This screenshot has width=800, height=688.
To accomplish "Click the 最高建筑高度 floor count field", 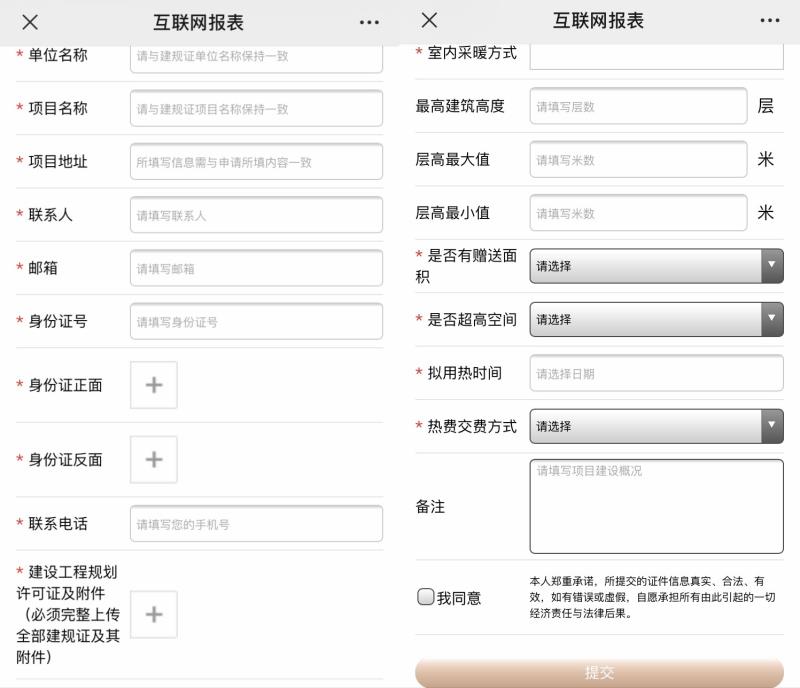I will pos(637,105).
